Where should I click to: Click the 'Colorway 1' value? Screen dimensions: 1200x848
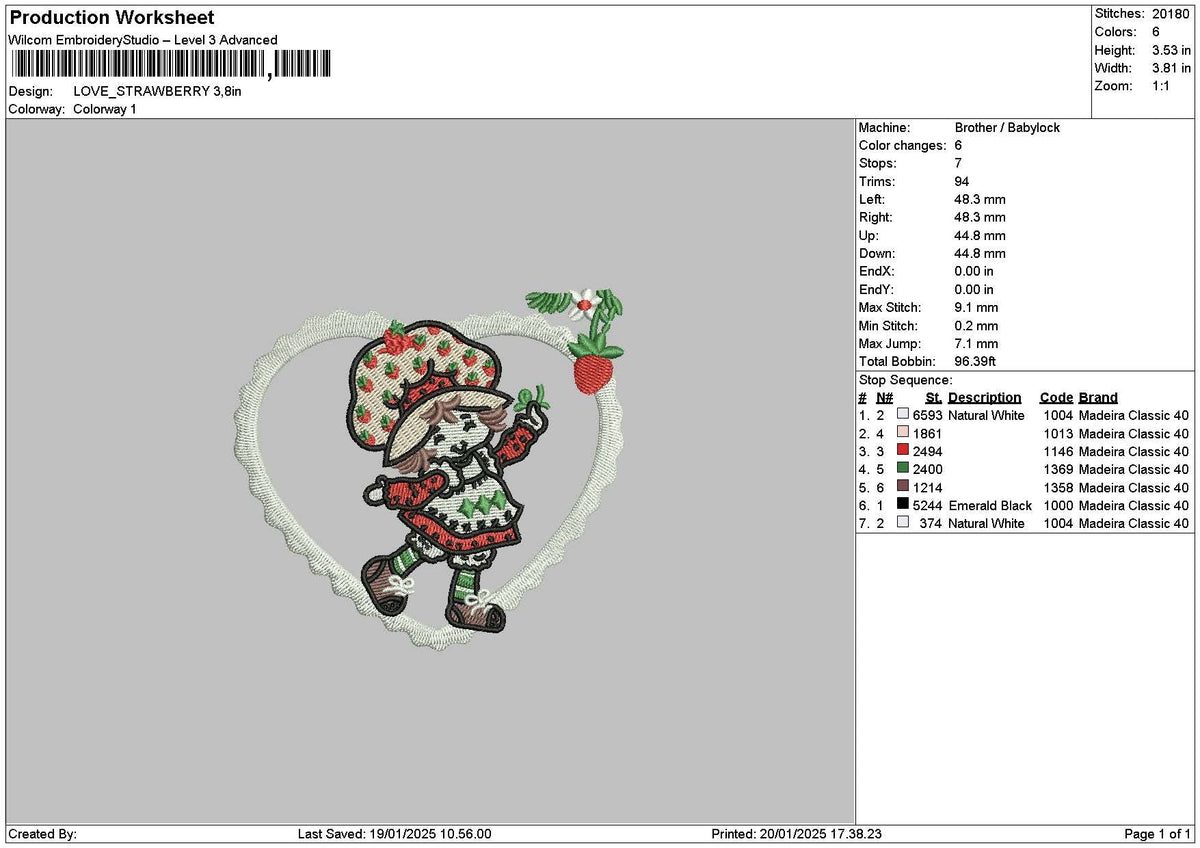(x=105, y=109)
